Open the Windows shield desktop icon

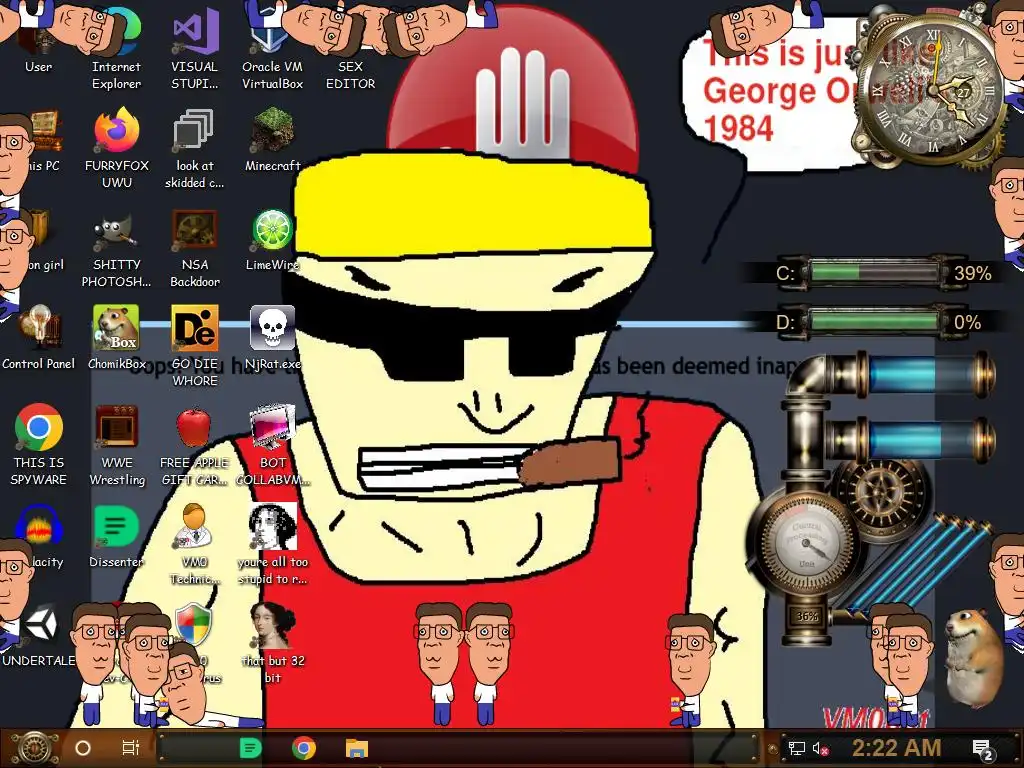(194, 626)
